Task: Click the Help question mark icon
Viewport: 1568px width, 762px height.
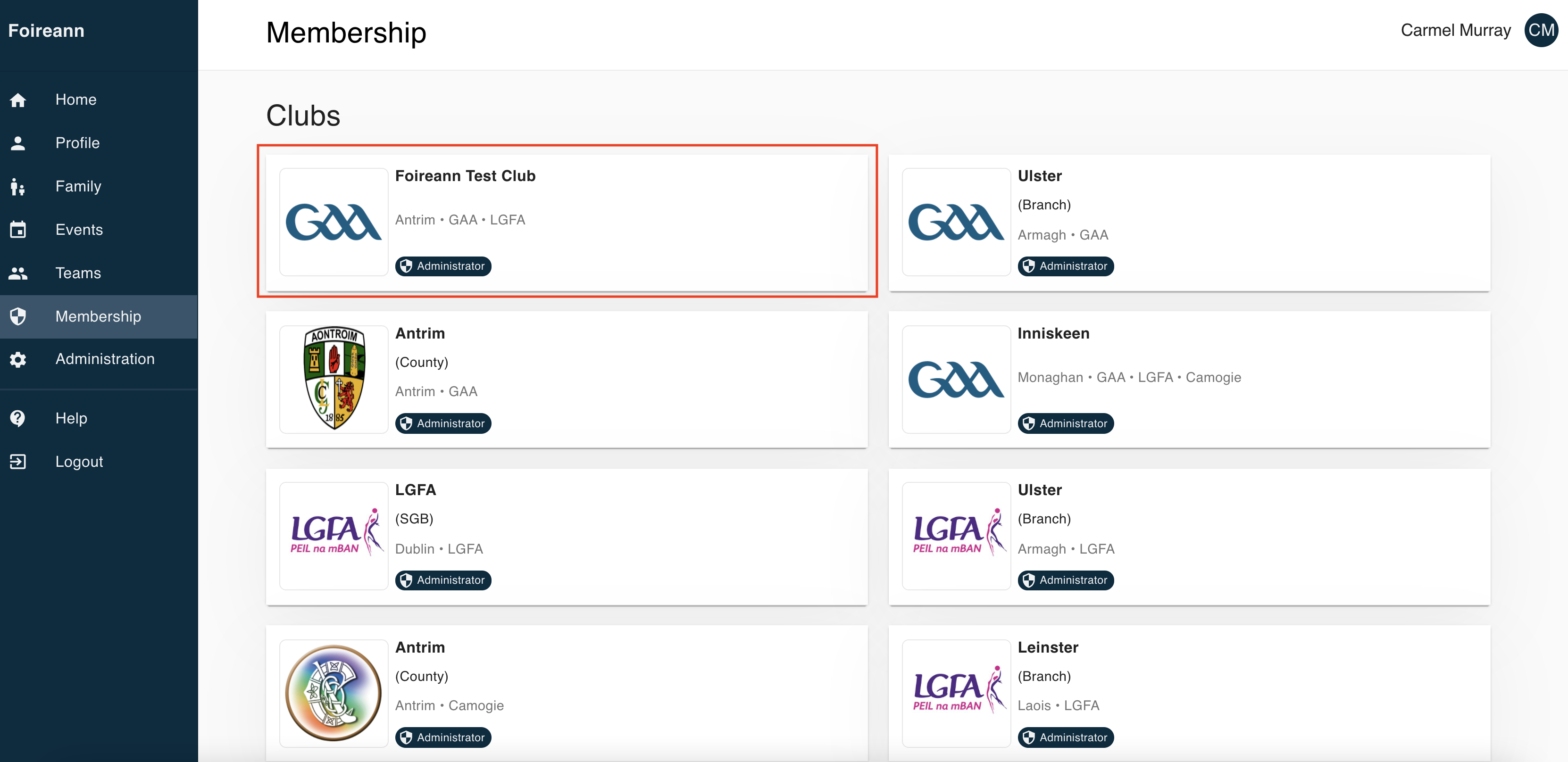Action: pos(18,418)
